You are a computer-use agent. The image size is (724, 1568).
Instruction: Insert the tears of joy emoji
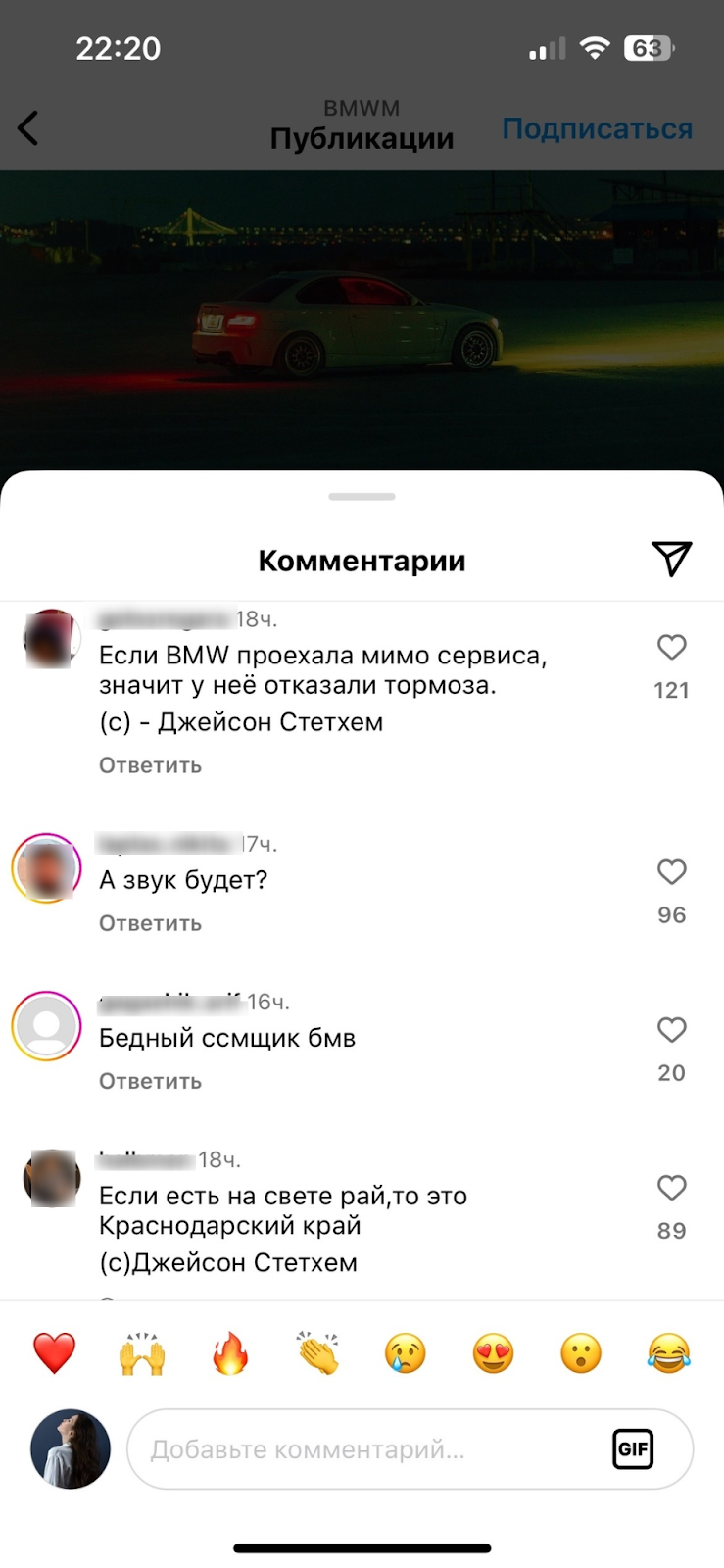coord(669,1353)
